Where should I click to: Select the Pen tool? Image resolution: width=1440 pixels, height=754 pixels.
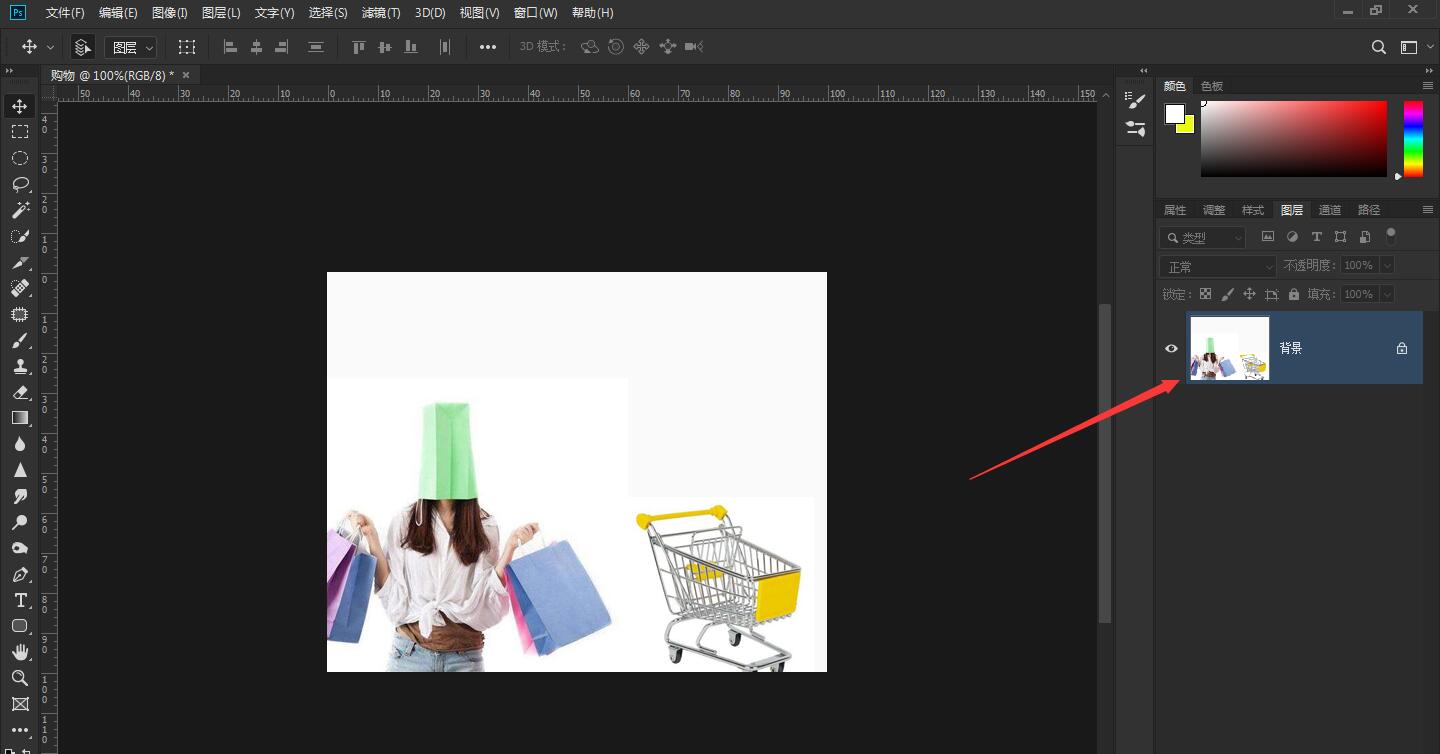[20, 574]
